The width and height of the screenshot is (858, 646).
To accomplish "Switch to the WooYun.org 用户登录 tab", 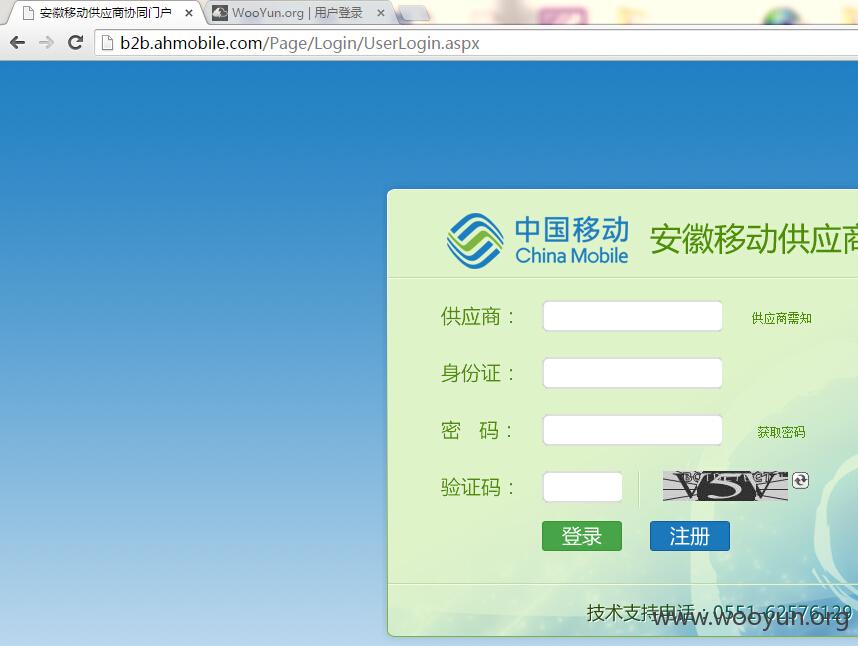I will 298,13.
